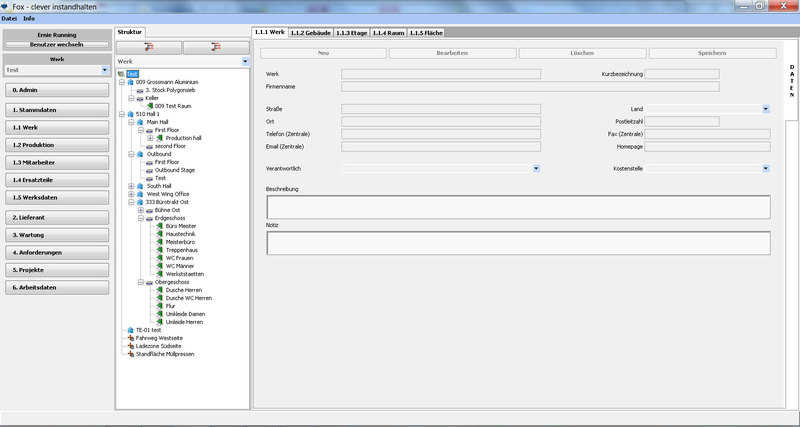Click the floor icon next to Keller
Viewport: 800px width, 427px height.
pos(139,98)
